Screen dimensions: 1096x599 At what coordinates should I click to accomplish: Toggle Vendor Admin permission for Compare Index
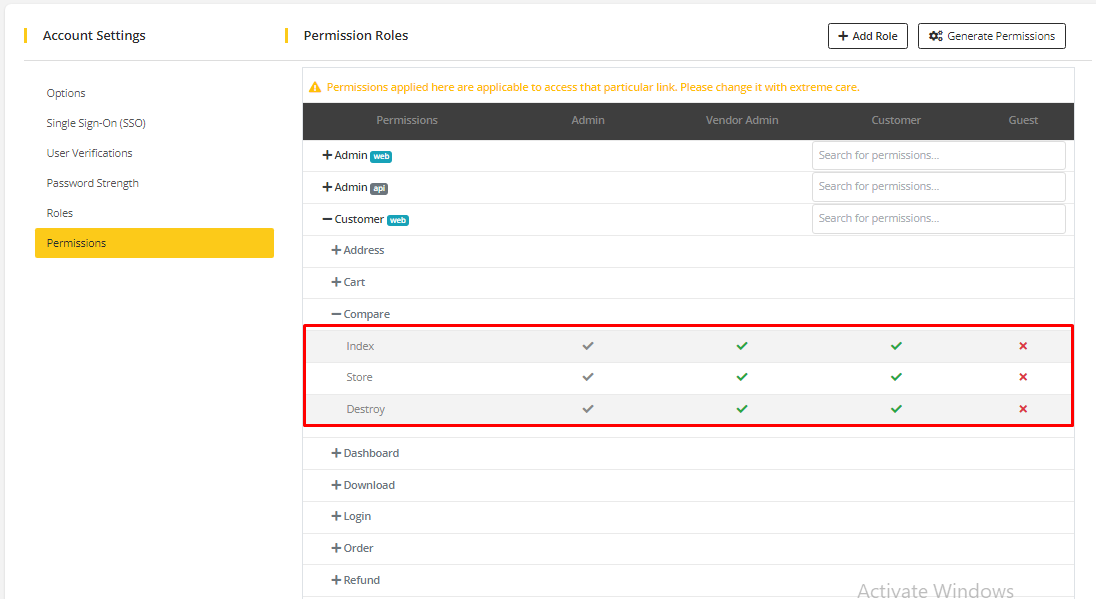point(742,346)
